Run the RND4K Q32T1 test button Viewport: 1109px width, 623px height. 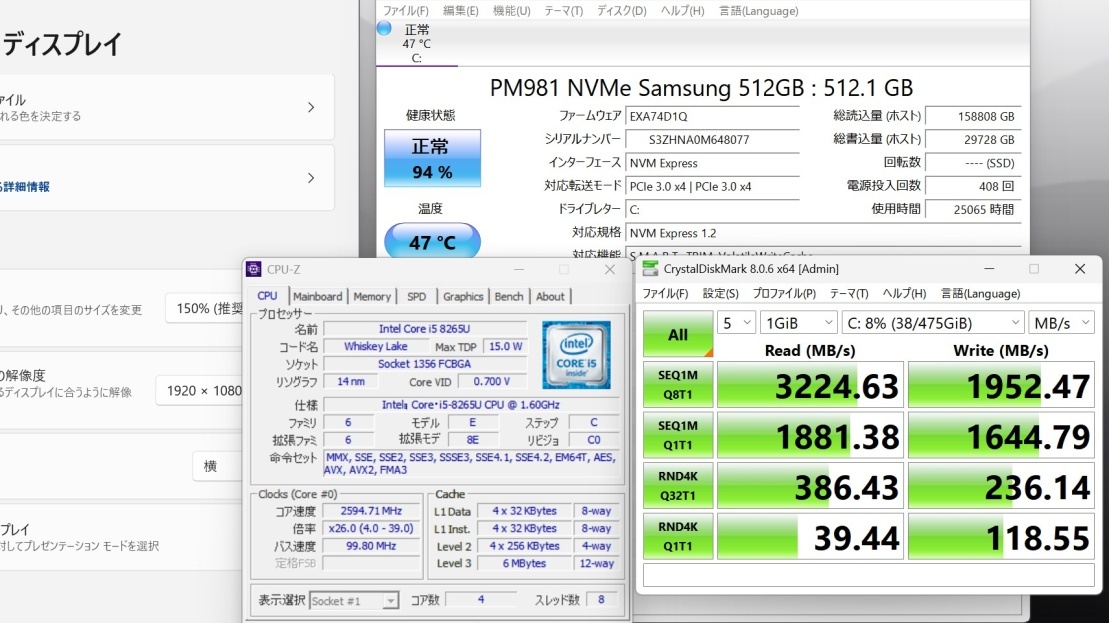[678, 486]
